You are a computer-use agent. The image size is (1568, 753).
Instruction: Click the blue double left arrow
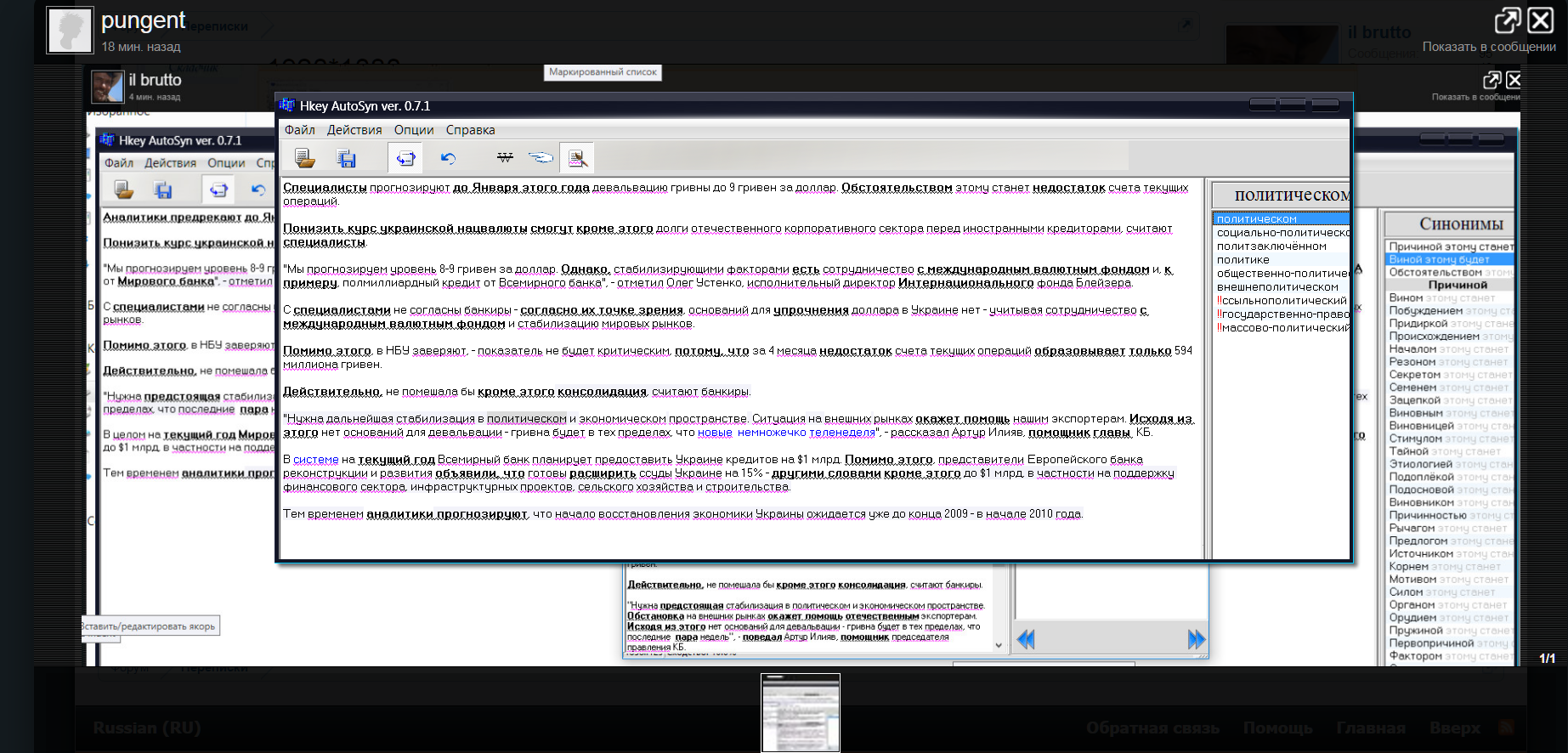[1026, 639]
